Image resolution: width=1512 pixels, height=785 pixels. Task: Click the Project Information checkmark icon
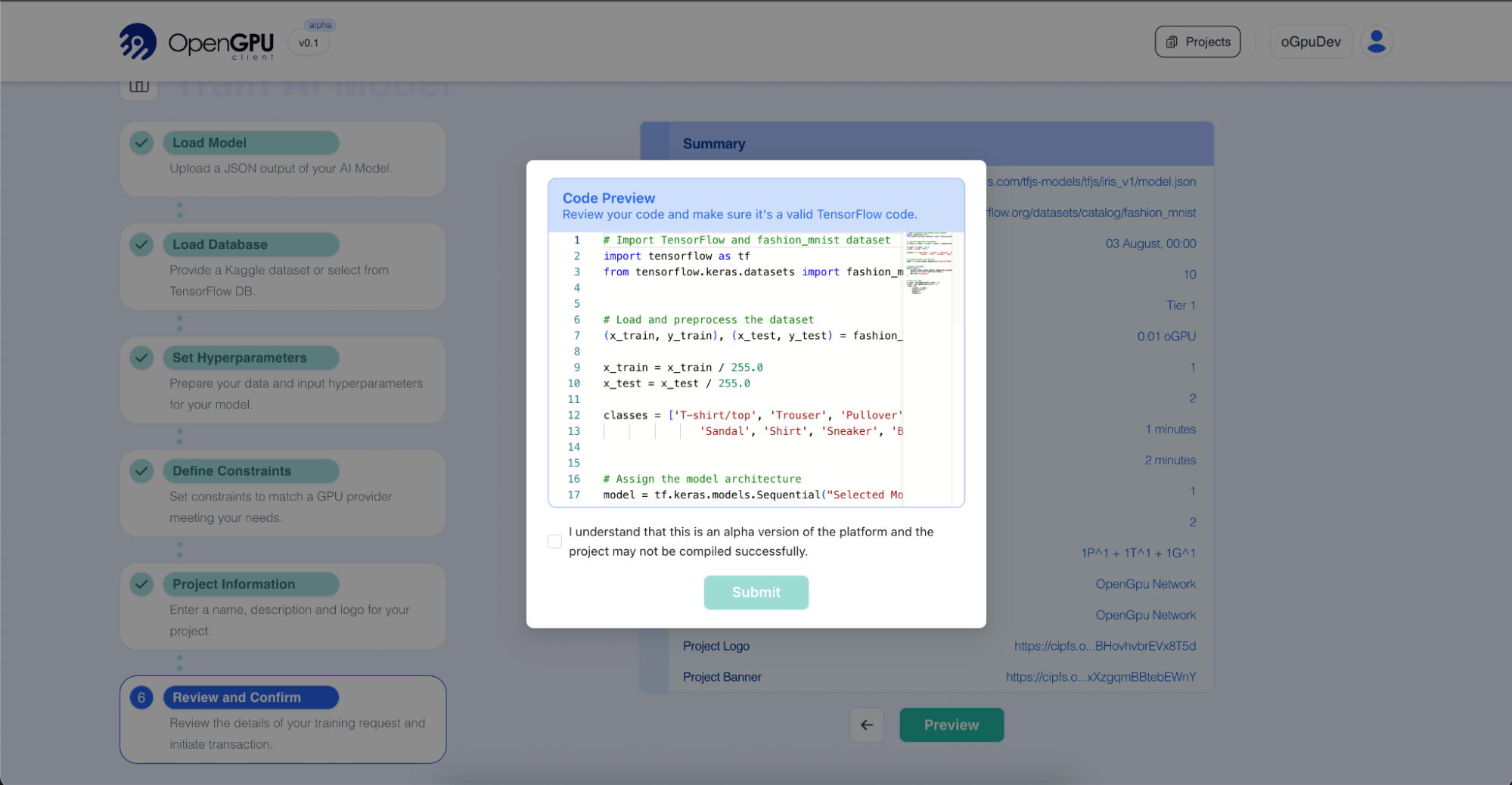point(141,585)
